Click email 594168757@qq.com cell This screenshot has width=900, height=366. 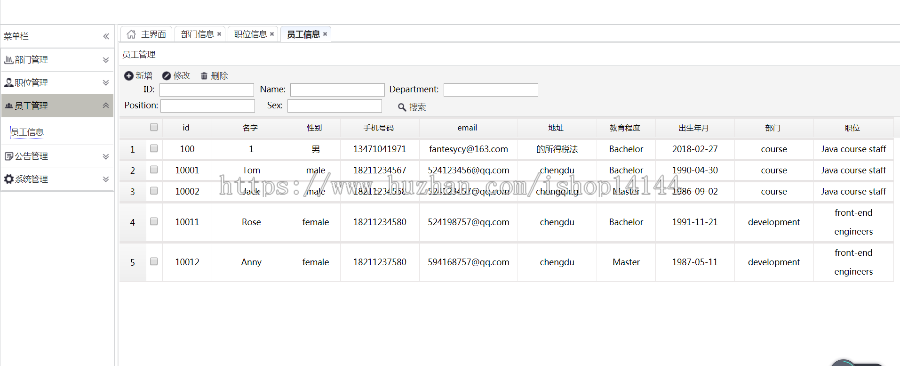(468, 262)
